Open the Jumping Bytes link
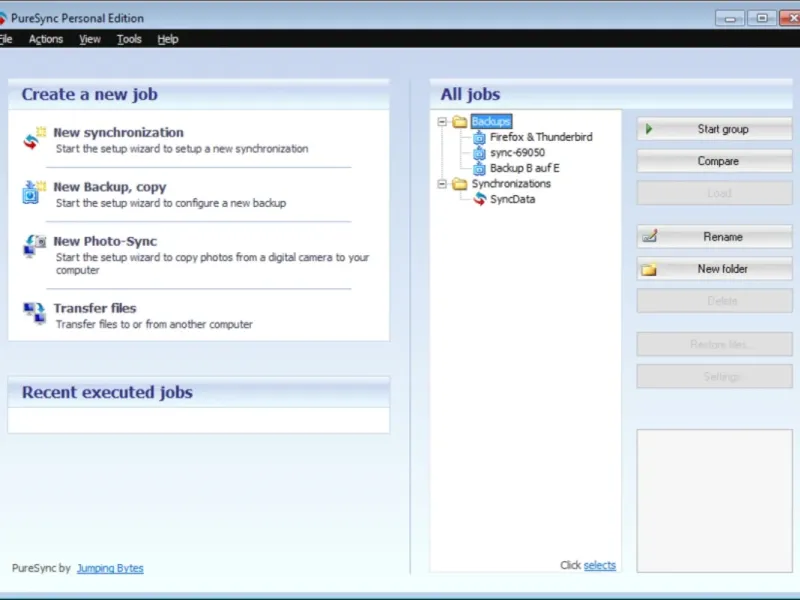The width and height of the screenshot is (800, 600). (x=110, y=568)
